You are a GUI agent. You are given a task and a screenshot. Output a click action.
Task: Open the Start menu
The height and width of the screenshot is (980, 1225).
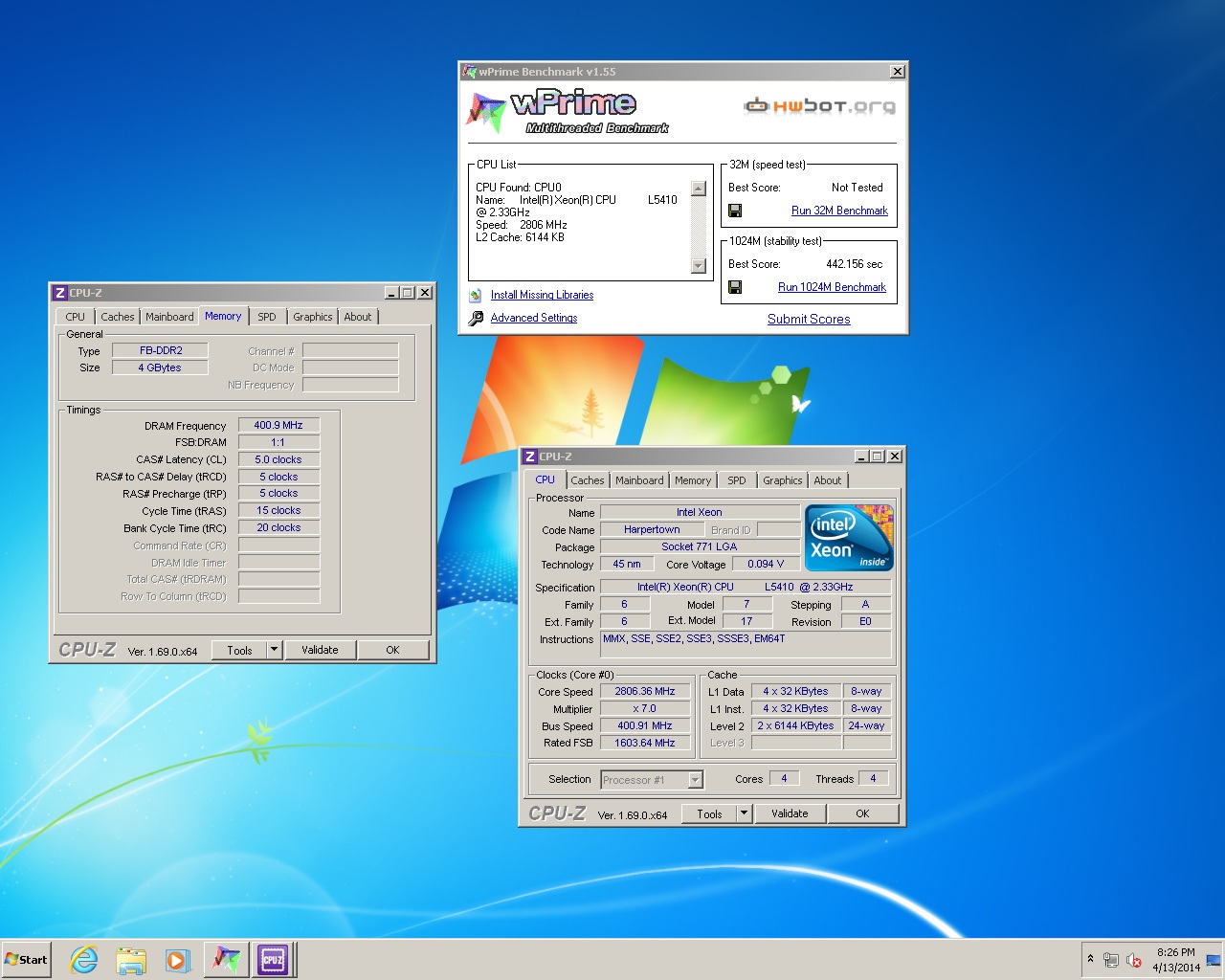27,959
